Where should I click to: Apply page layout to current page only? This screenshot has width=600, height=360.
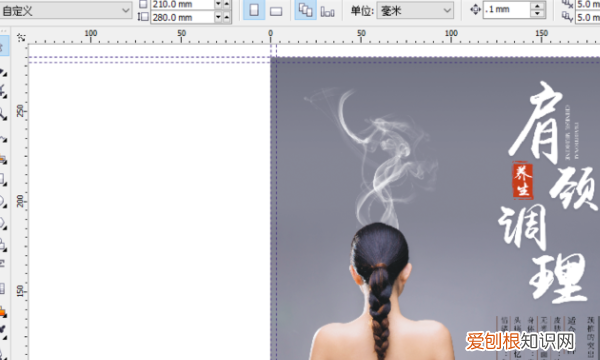327,11
